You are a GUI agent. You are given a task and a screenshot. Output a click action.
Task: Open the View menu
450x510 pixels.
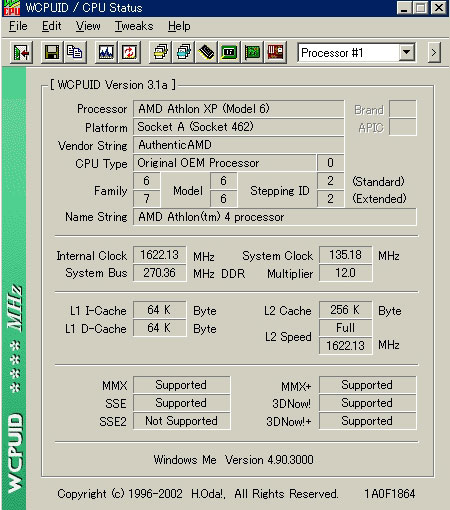pos(88,26)
